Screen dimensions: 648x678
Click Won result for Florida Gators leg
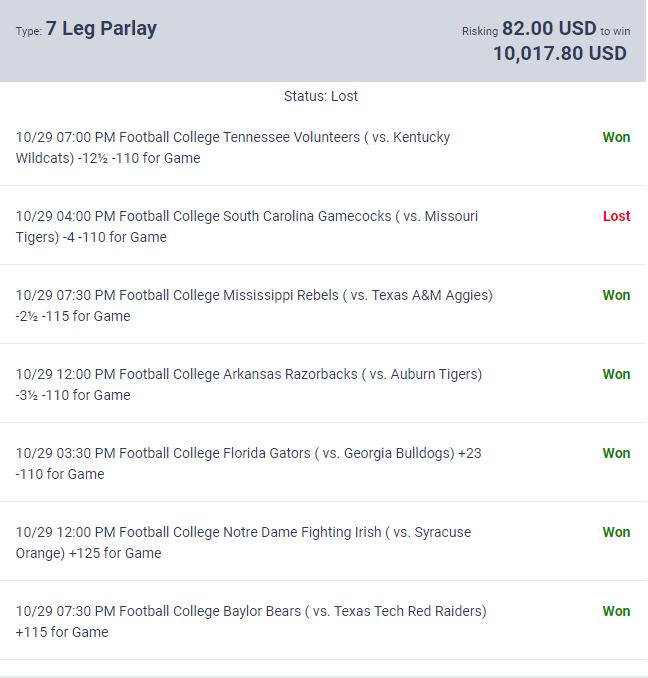[616, 453]
